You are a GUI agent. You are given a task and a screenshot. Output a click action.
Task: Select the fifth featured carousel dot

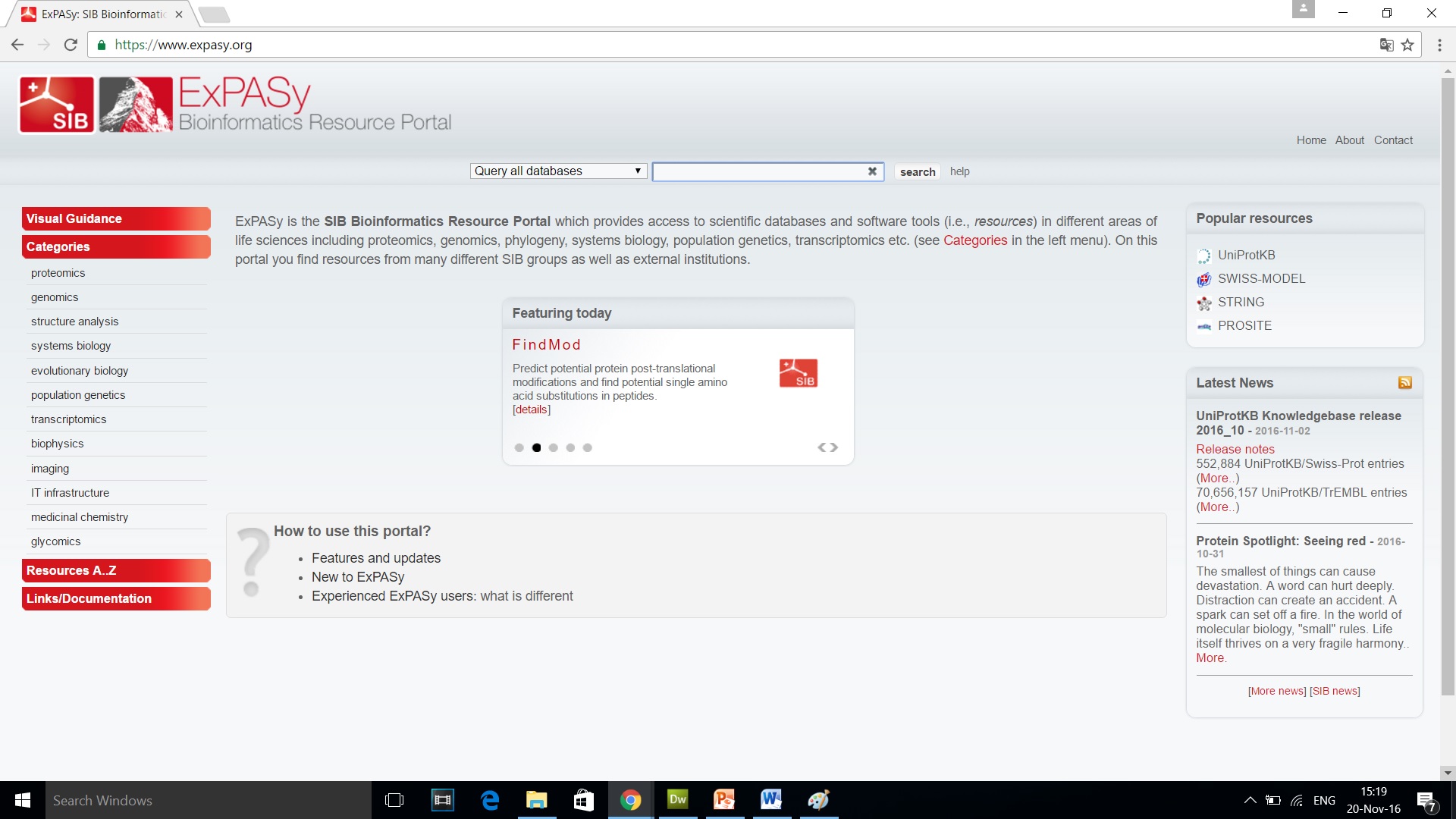coord(588,447)
